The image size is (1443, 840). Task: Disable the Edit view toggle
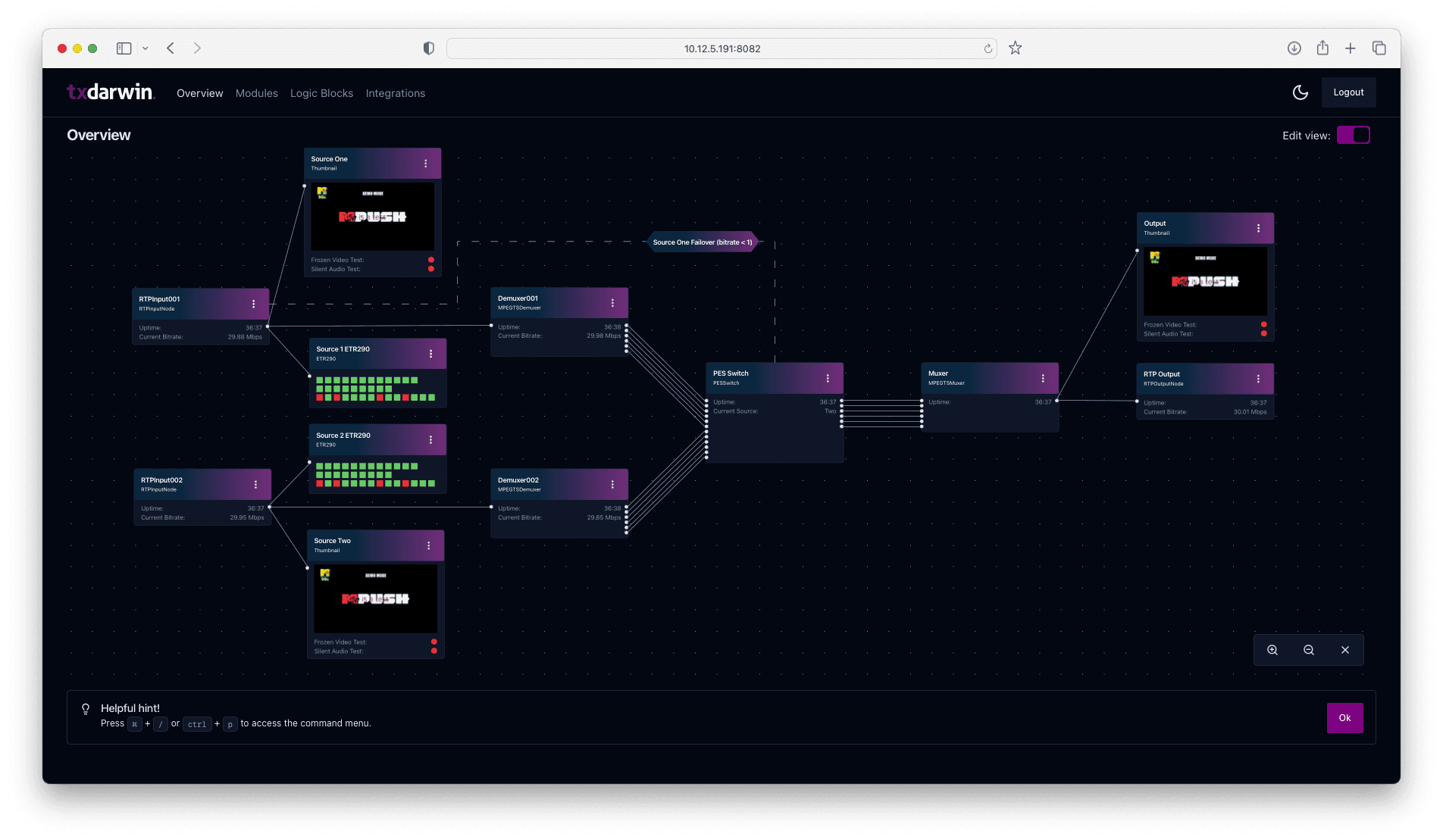(1354, 135)
